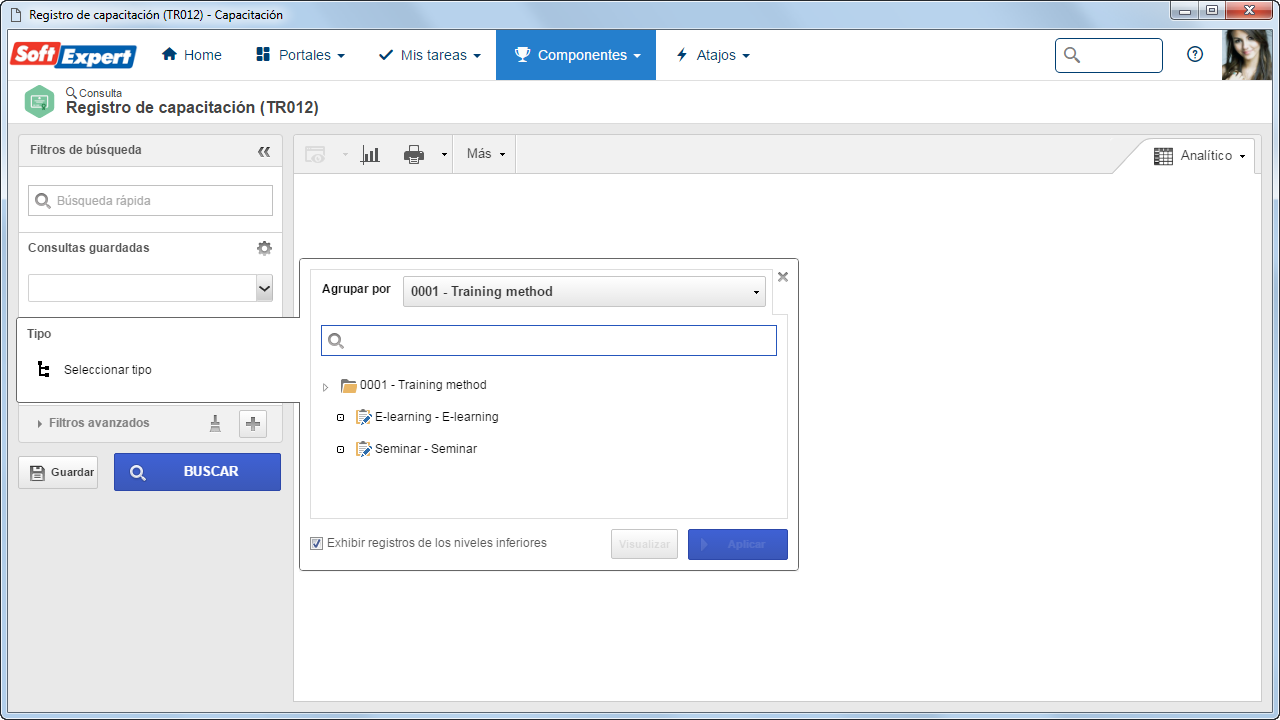Click the global search field
Screen dimensions: 1280x720
1109,55
